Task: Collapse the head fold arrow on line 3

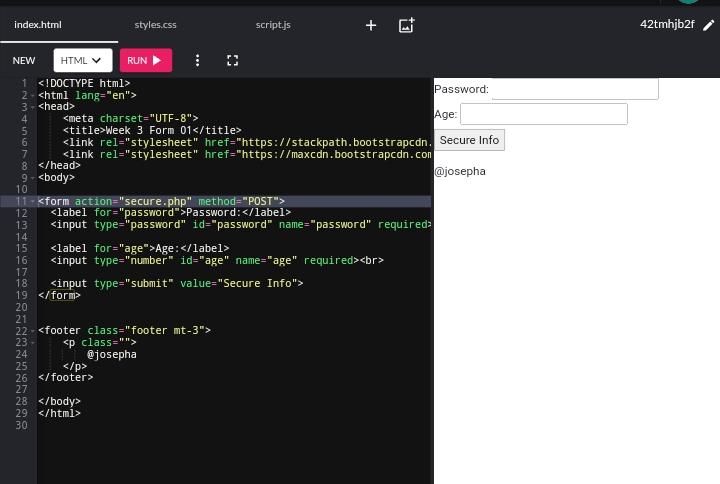Action: pos(33,107)
